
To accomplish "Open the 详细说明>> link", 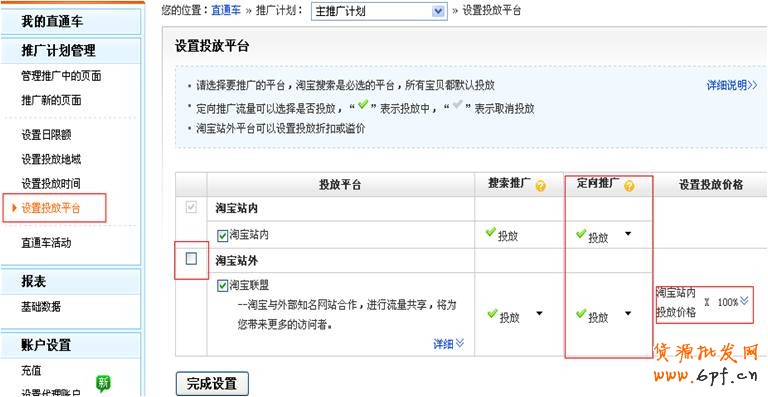I will [x=732, y=86].
